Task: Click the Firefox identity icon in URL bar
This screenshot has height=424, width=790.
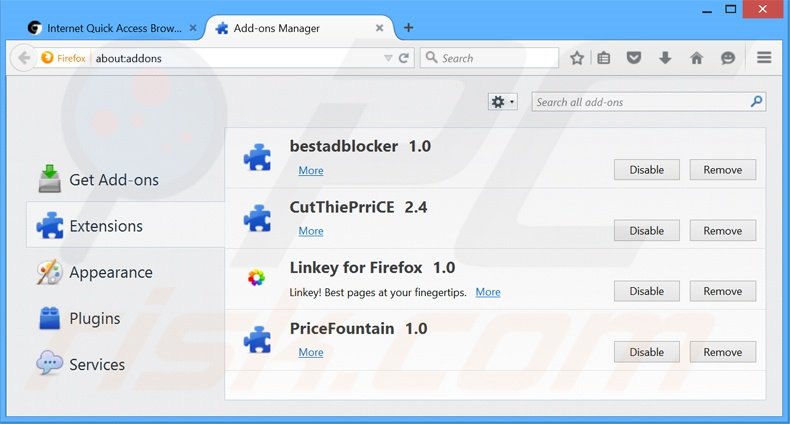Action: (x=63, y=58)
